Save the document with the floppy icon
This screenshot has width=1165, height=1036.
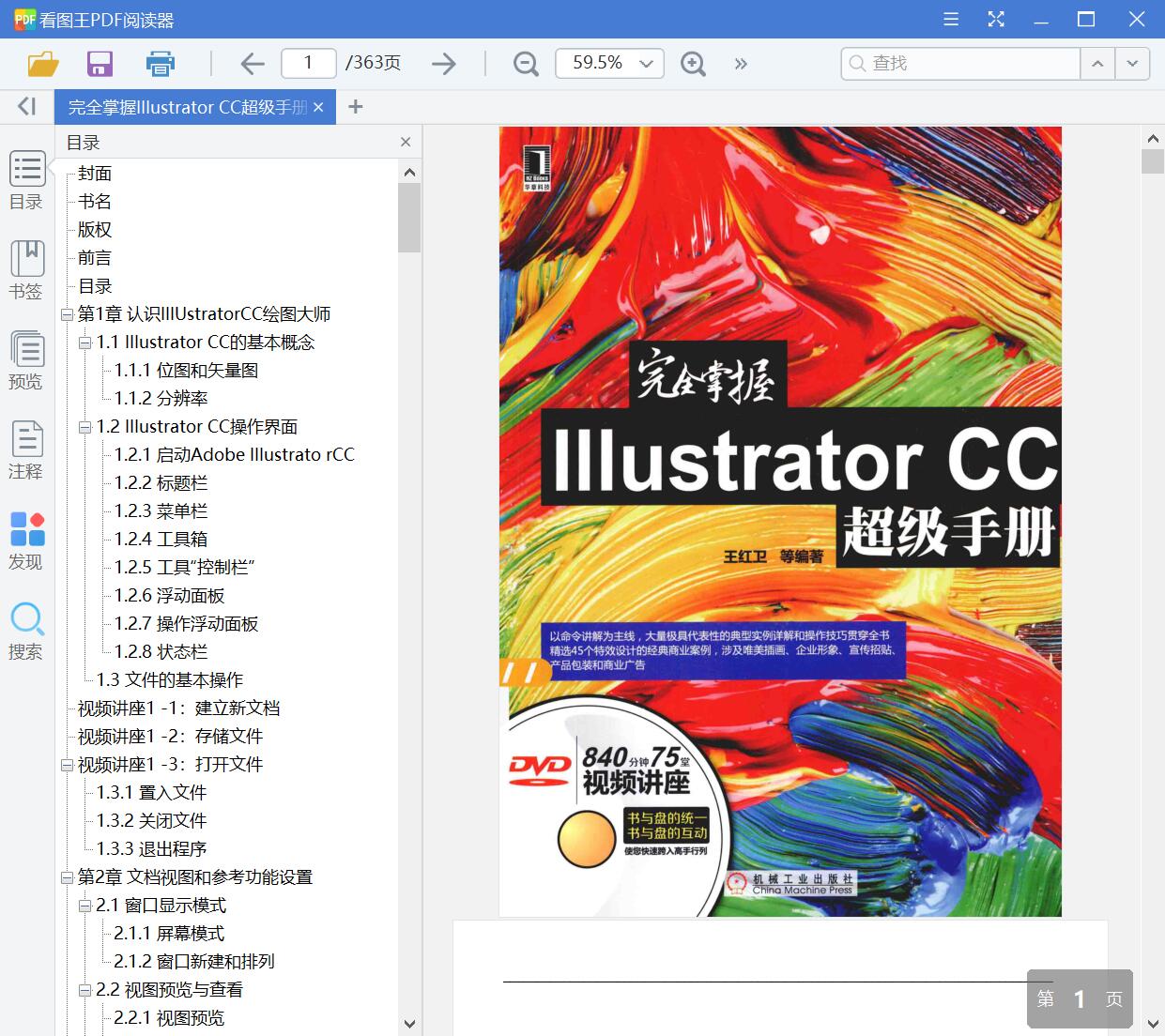[x=100, y=64]
